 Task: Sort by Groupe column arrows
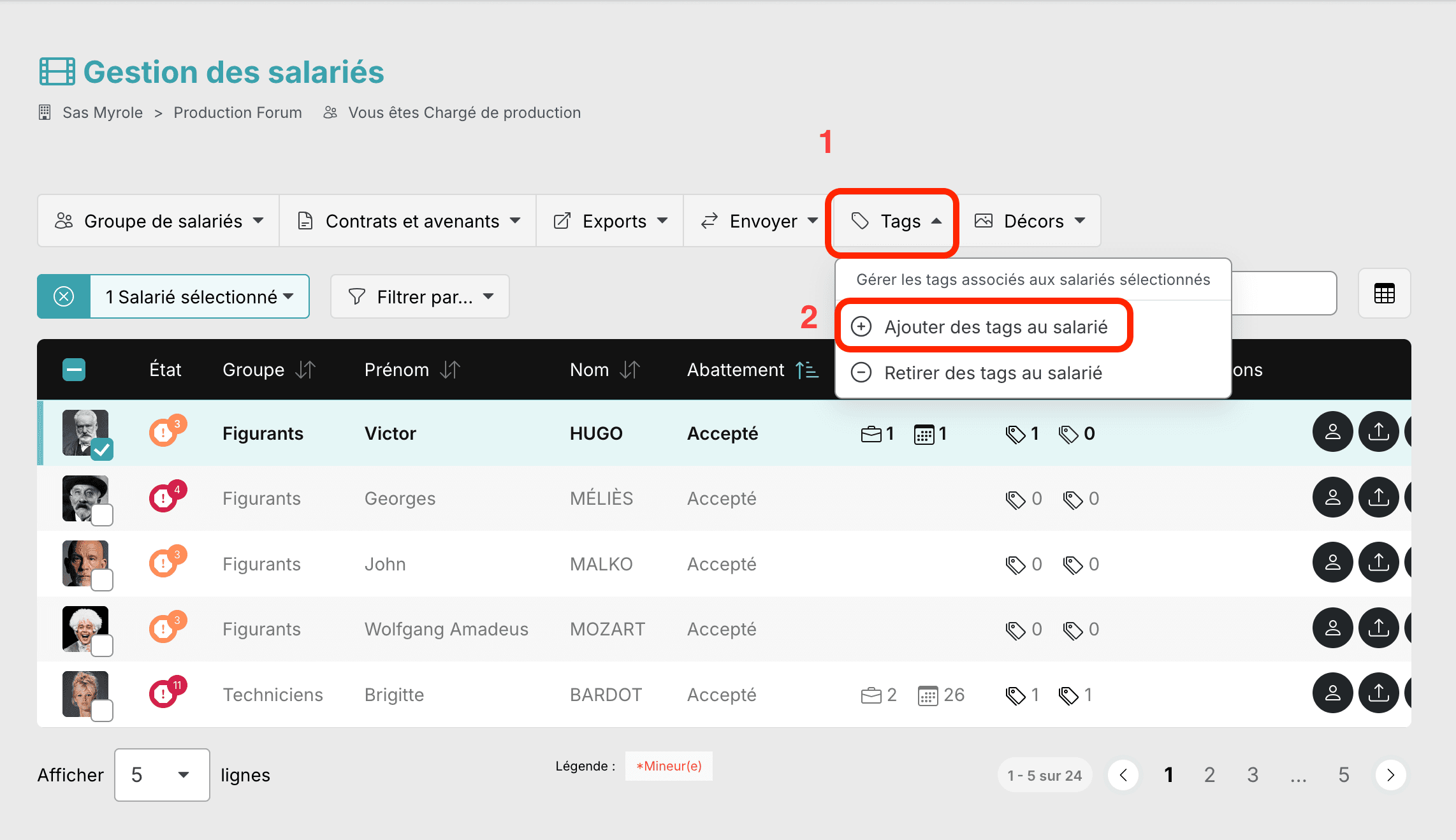tap(305, 370)
